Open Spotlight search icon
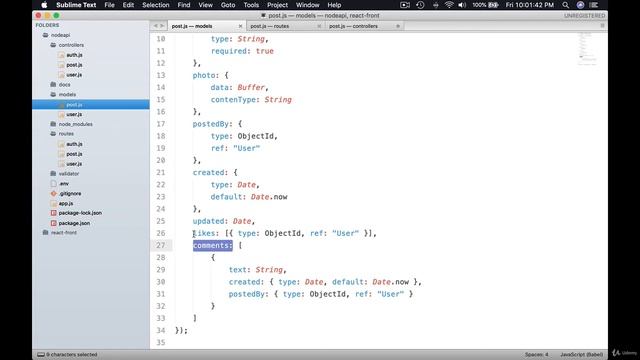This screenshot has width=640, height=360. coord(565,5)
